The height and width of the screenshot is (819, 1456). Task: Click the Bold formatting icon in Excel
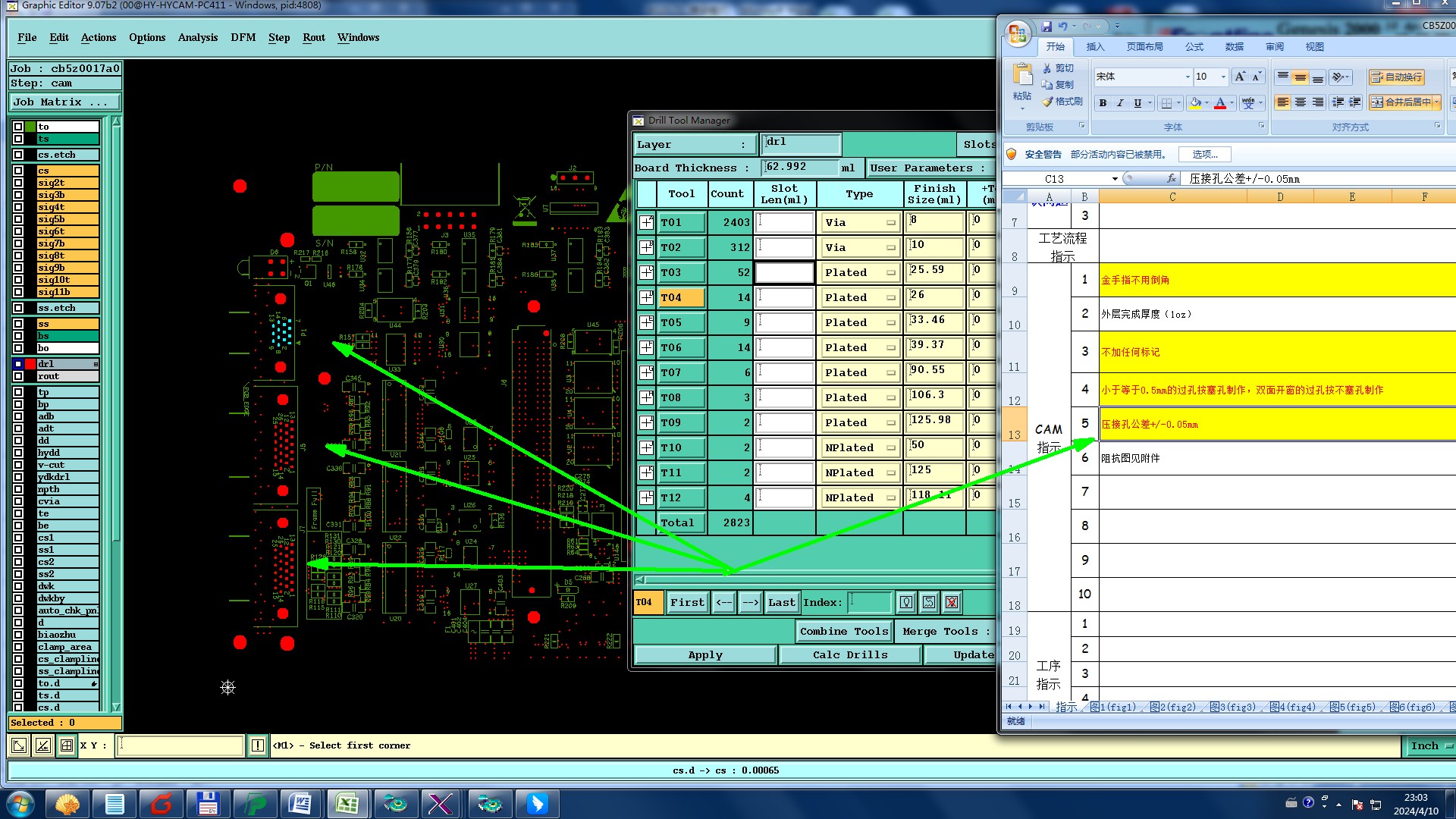1103,103
